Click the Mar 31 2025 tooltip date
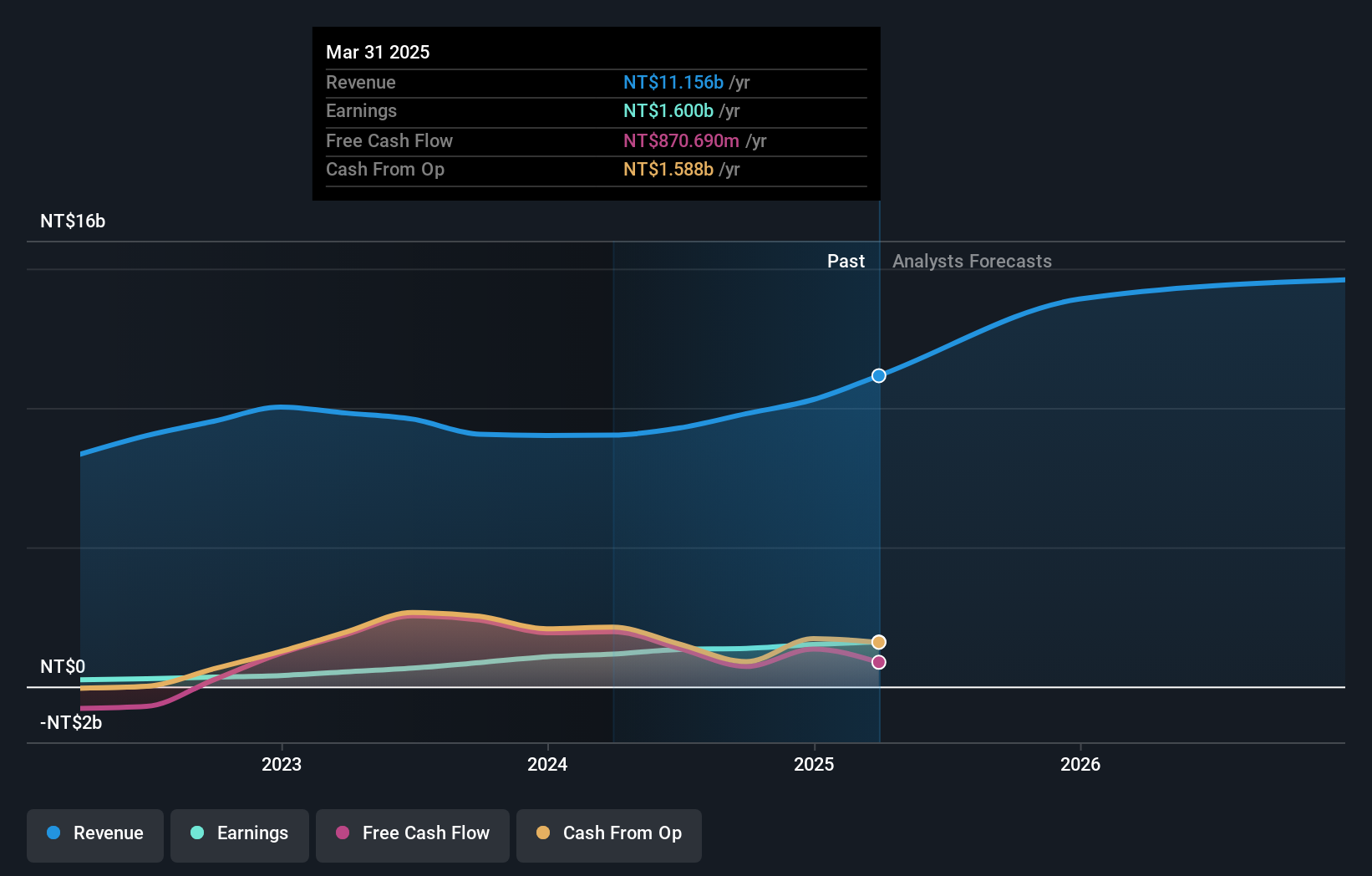The width and height of the screenshot is (1372, 876). pos(378,52)
